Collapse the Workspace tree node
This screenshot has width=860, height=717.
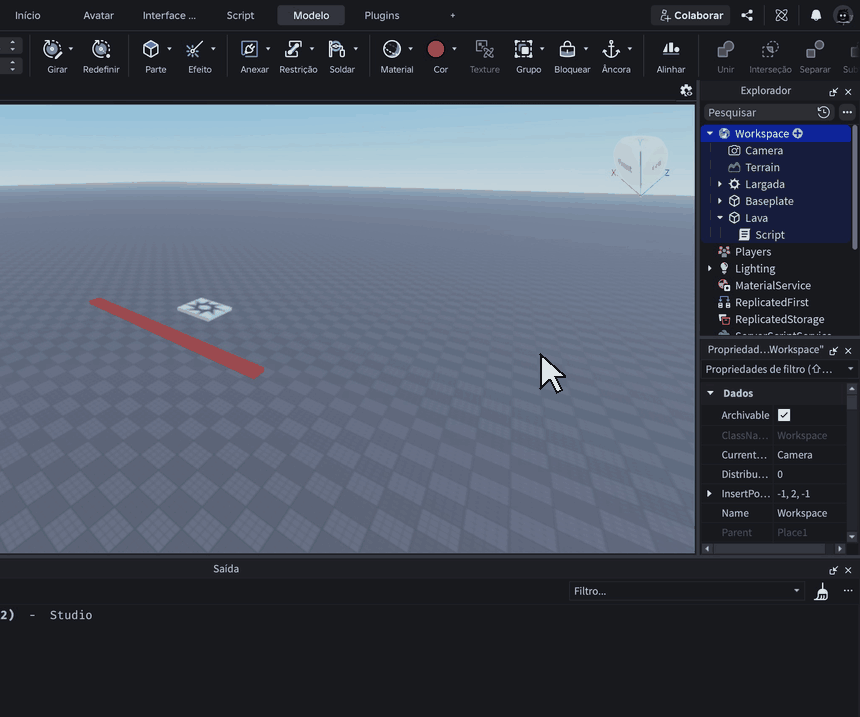click(710, 133)
